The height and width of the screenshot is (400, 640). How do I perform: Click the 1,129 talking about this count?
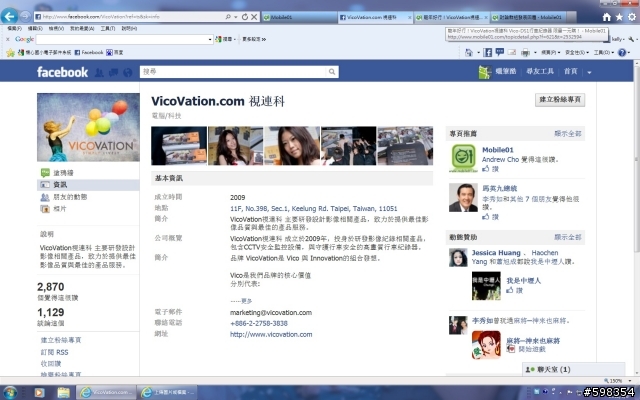click(51, 312)
